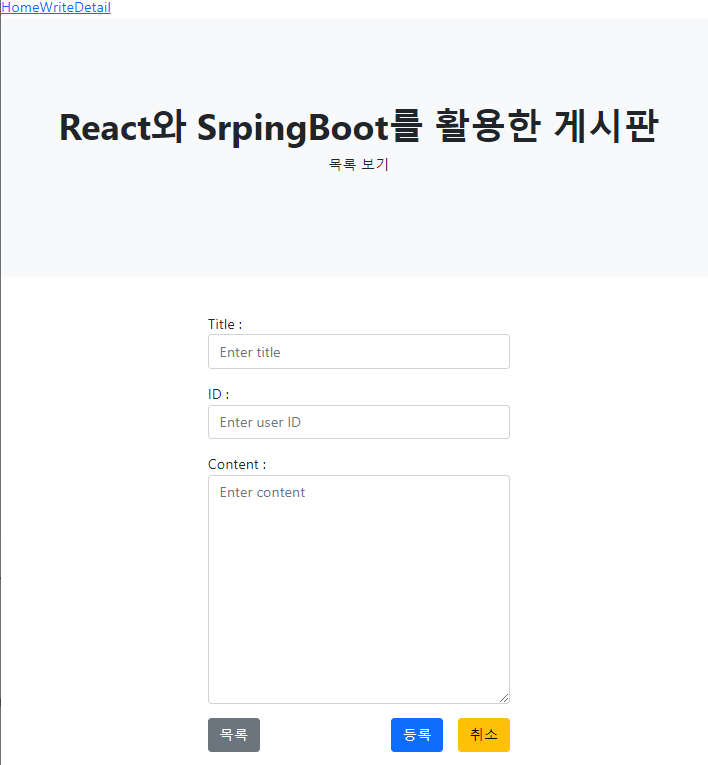Viewport: 708px width, 765px height.
Task: Click the Enter title input field
Action: click(359, 352)
